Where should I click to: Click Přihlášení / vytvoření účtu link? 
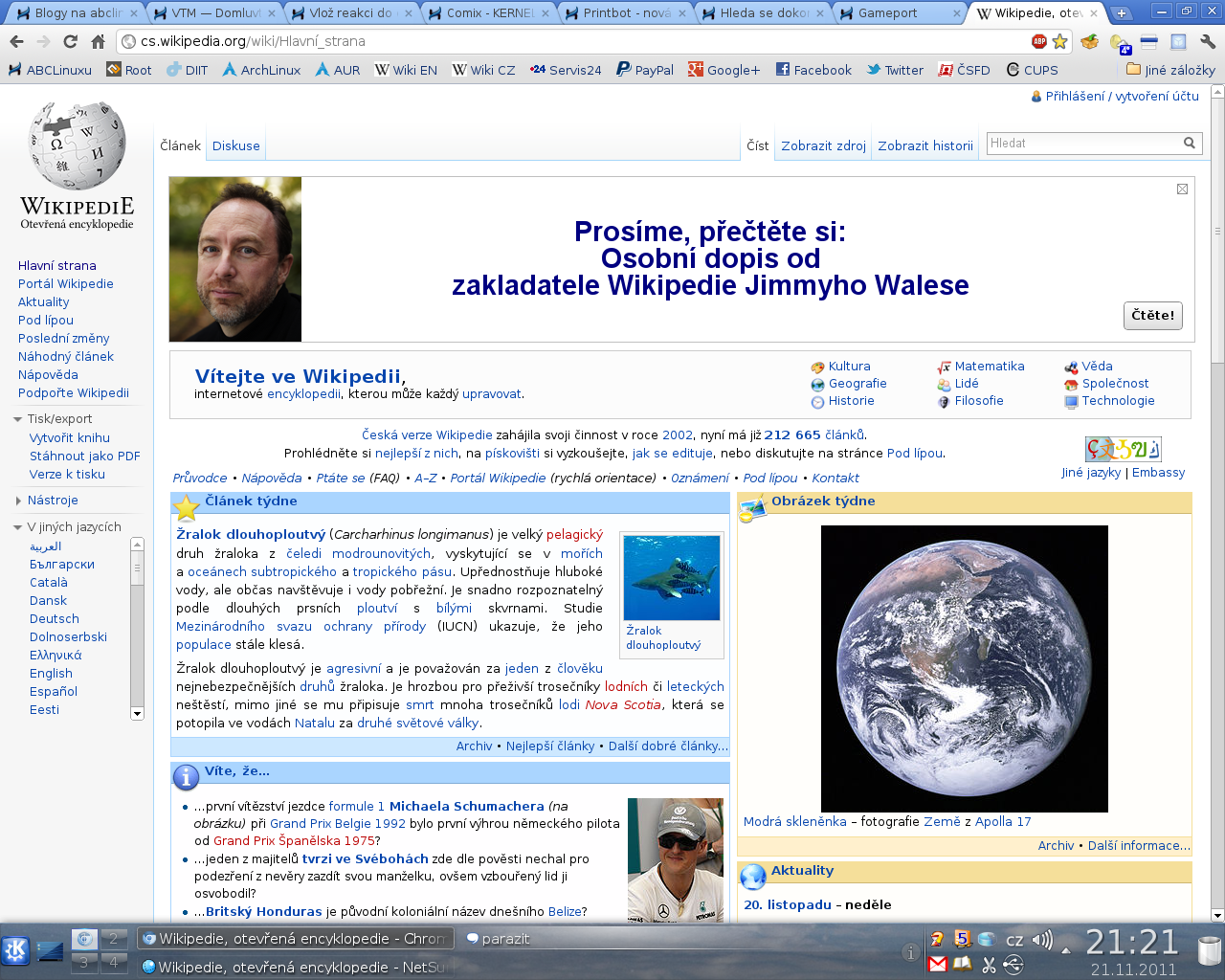tap(1122, 96)
